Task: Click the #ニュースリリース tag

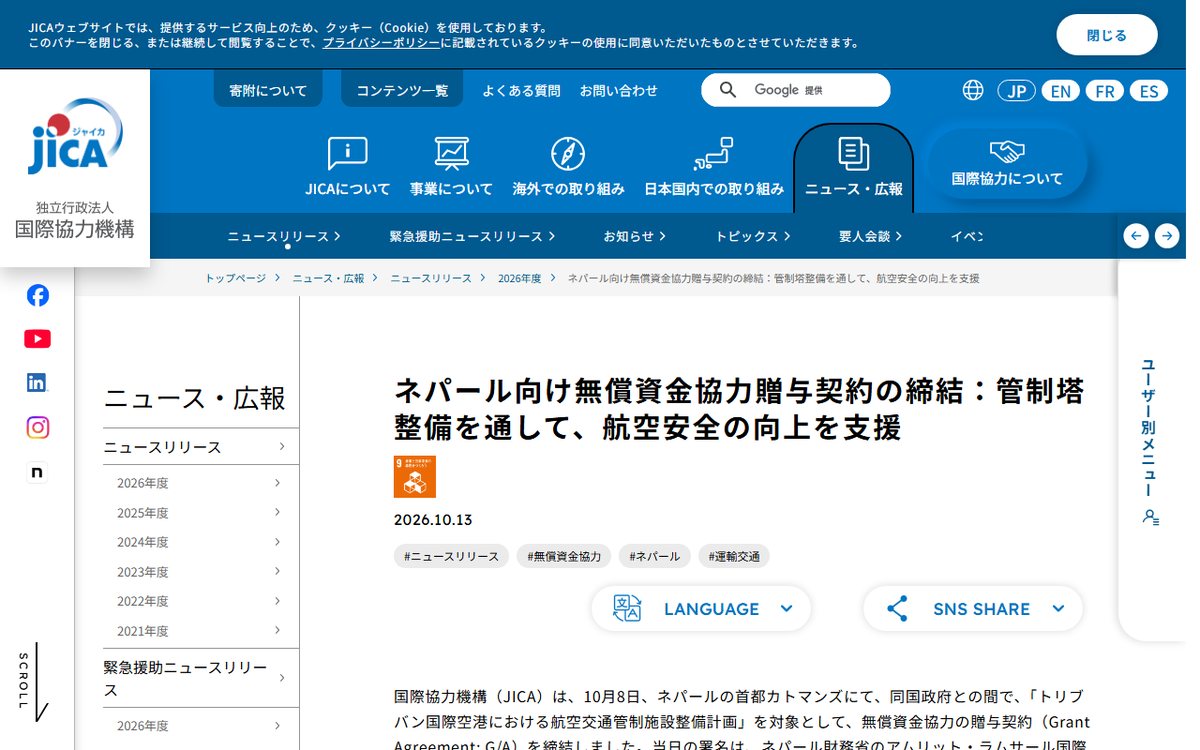Action: coord(451,556)
